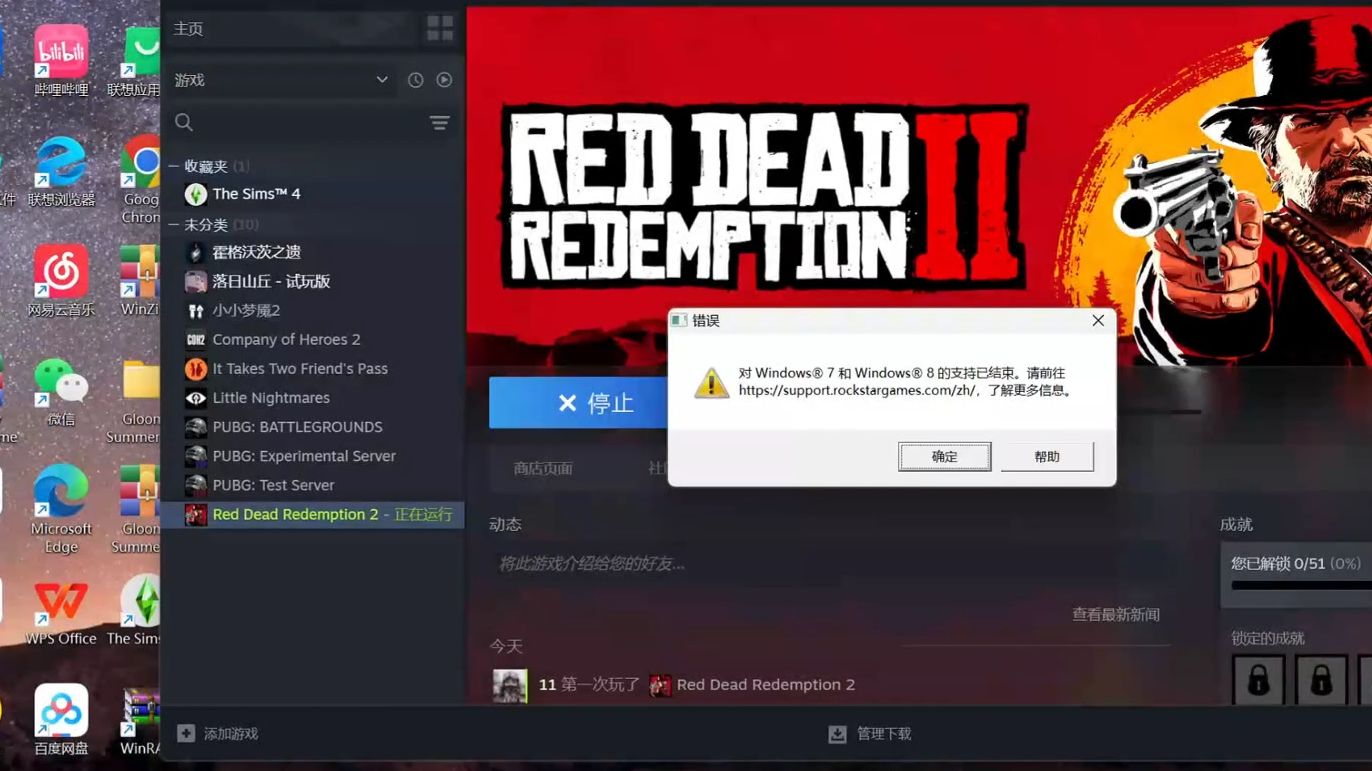The width and height of the screenshot is (1372, 771).
Task: Open the 商店页面 tab
Action: click(x=543, y=467)
